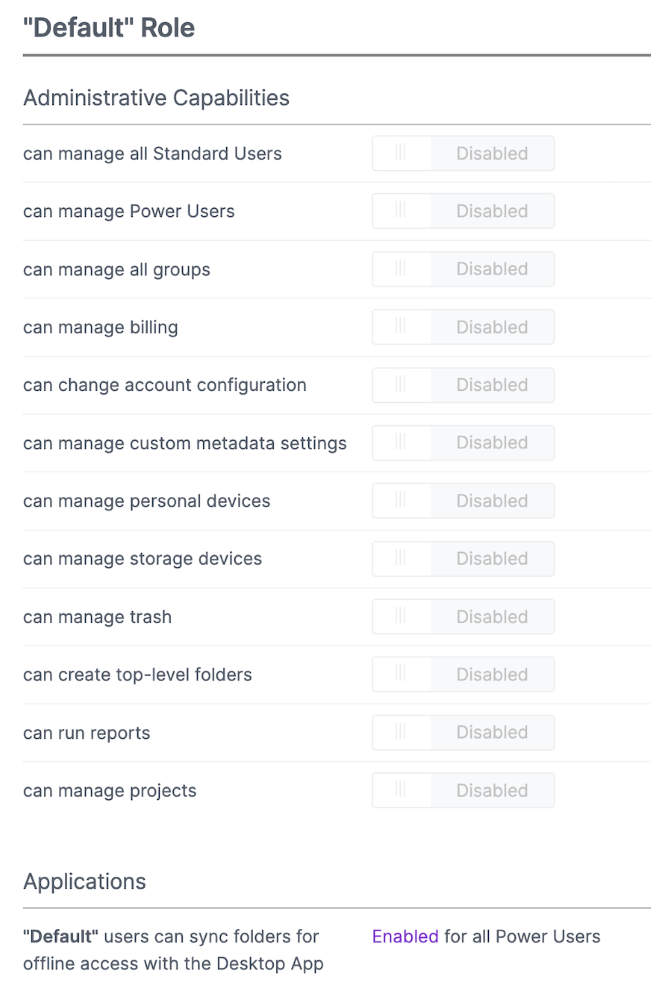Enable the 'can create top-level folders' switch
This screenshot has height=1000, width=651.
463,675
